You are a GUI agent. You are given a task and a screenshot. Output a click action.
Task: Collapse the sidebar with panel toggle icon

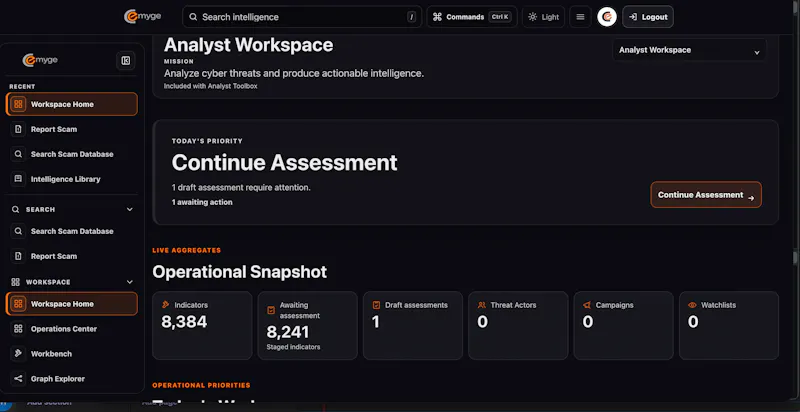(126, 61)
